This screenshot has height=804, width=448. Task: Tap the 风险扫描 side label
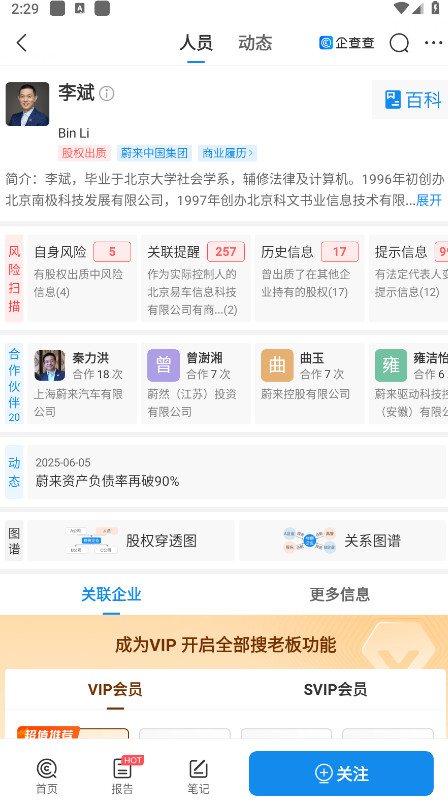(x=14, y=278)
